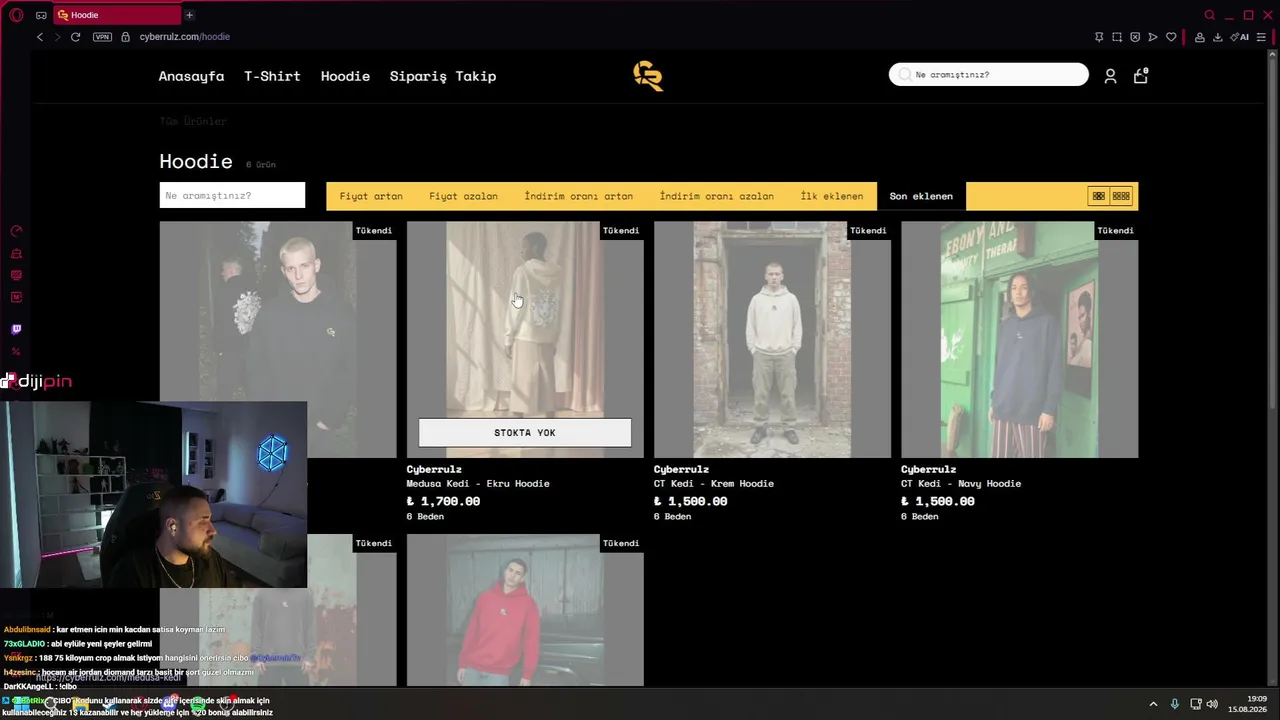Focus the product filter search box
The height and width of the screenshot is (720, 1280).
pos(232,196)
